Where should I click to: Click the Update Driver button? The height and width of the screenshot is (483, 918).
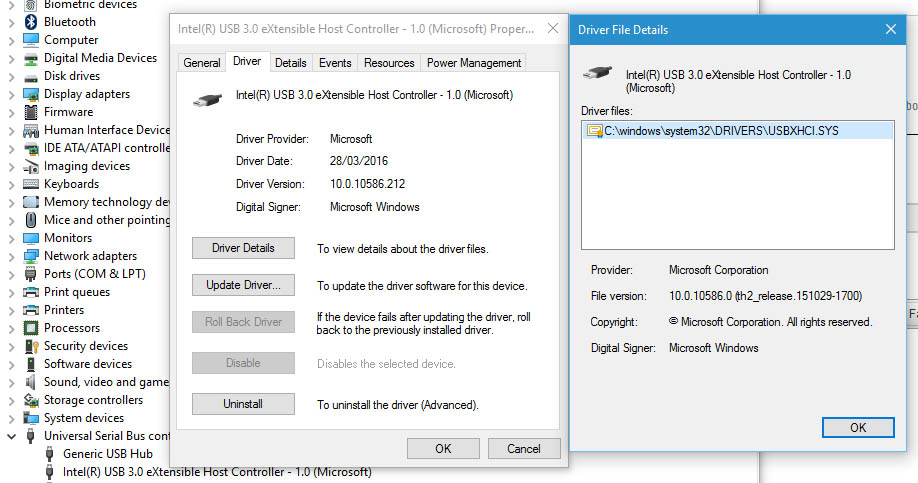[243, 285]
